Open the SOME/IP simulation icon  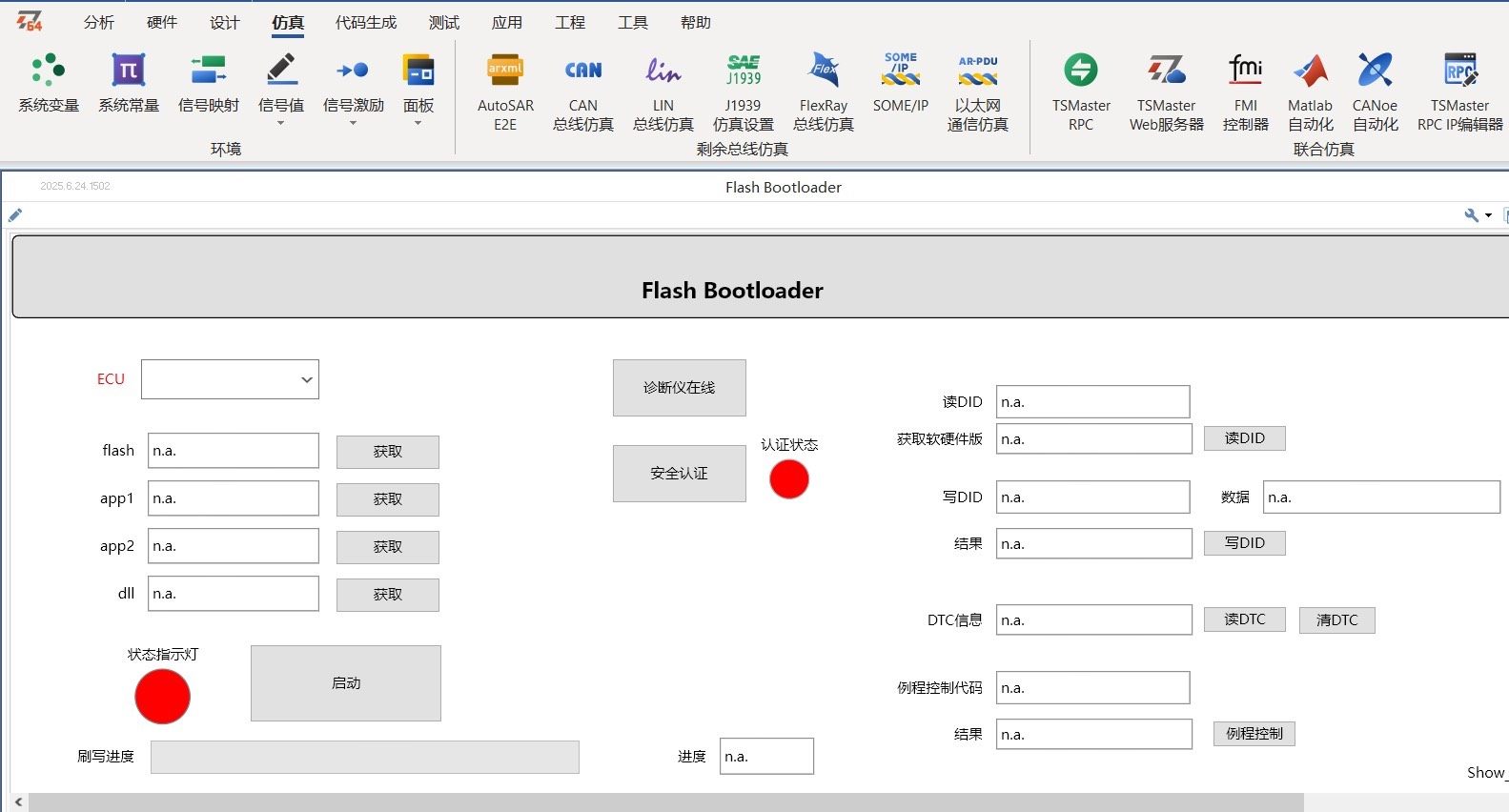pyautogui.click(x=900, y=71)
